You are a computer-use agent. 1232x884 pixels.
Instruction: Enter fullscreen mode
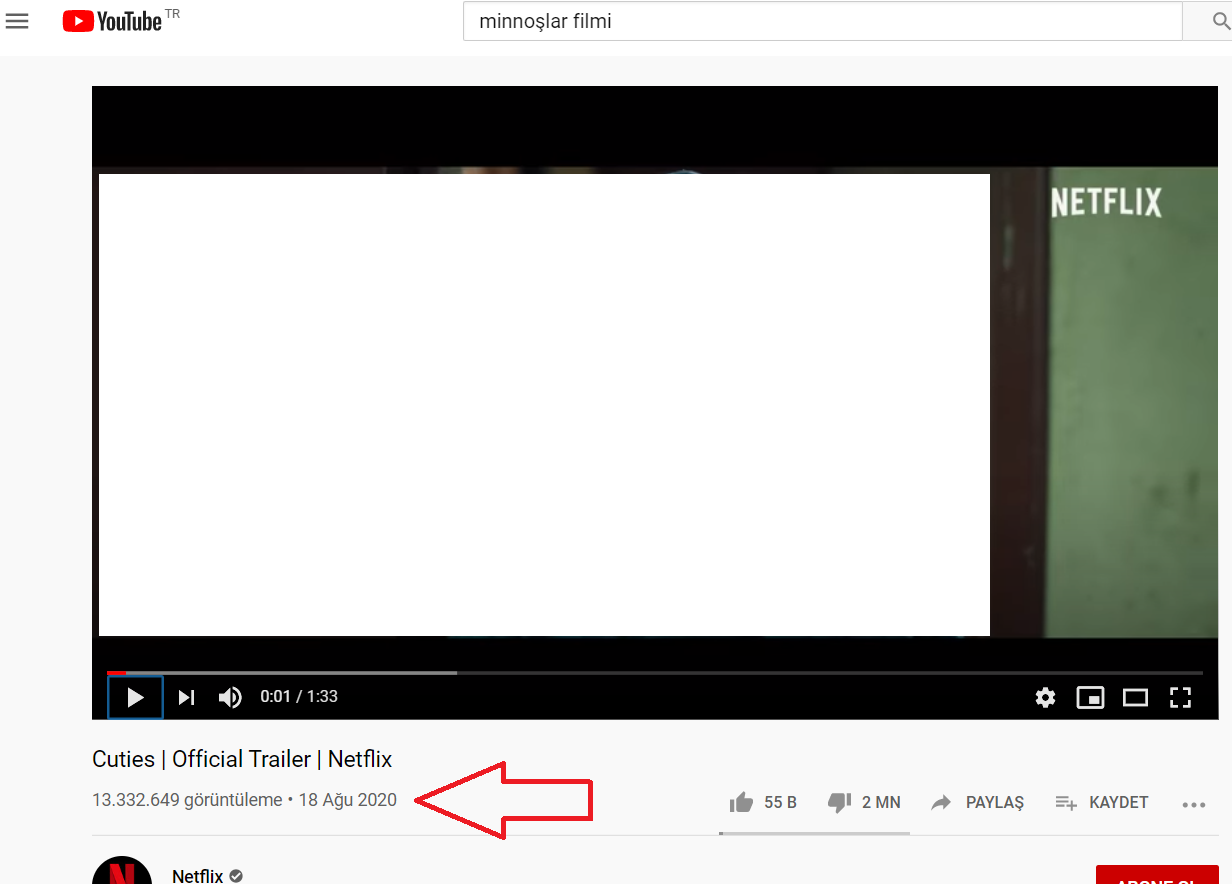coord(1180,697)
